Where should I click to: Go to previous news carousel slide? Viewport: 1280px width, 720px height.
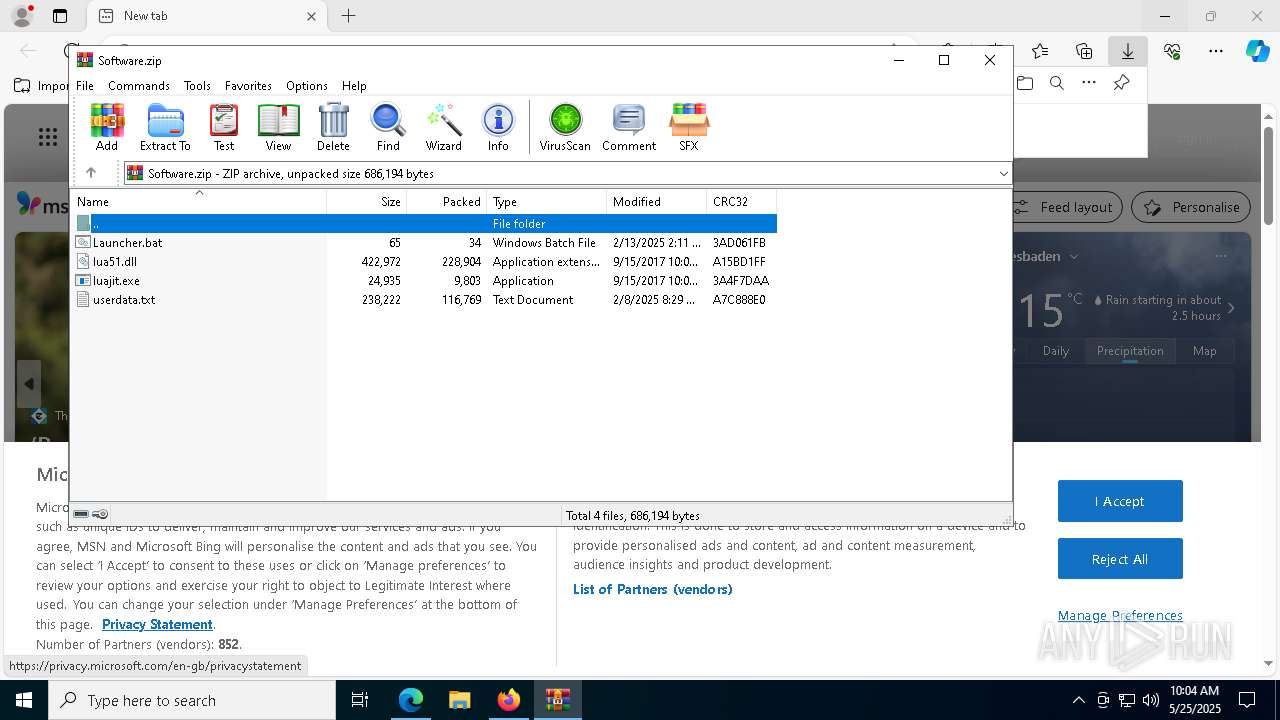click(29, 384)
